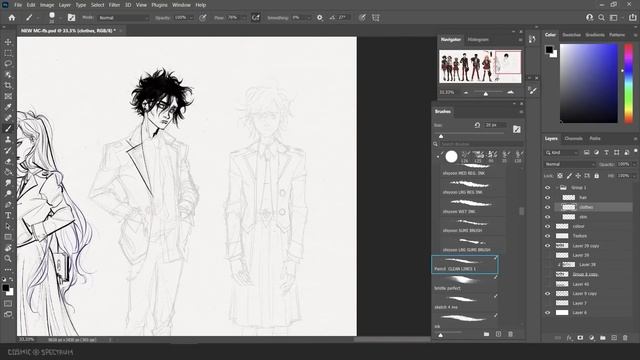Hide the clothes layer
This screenshot has width=640, height=360.
tap(548, 207)
